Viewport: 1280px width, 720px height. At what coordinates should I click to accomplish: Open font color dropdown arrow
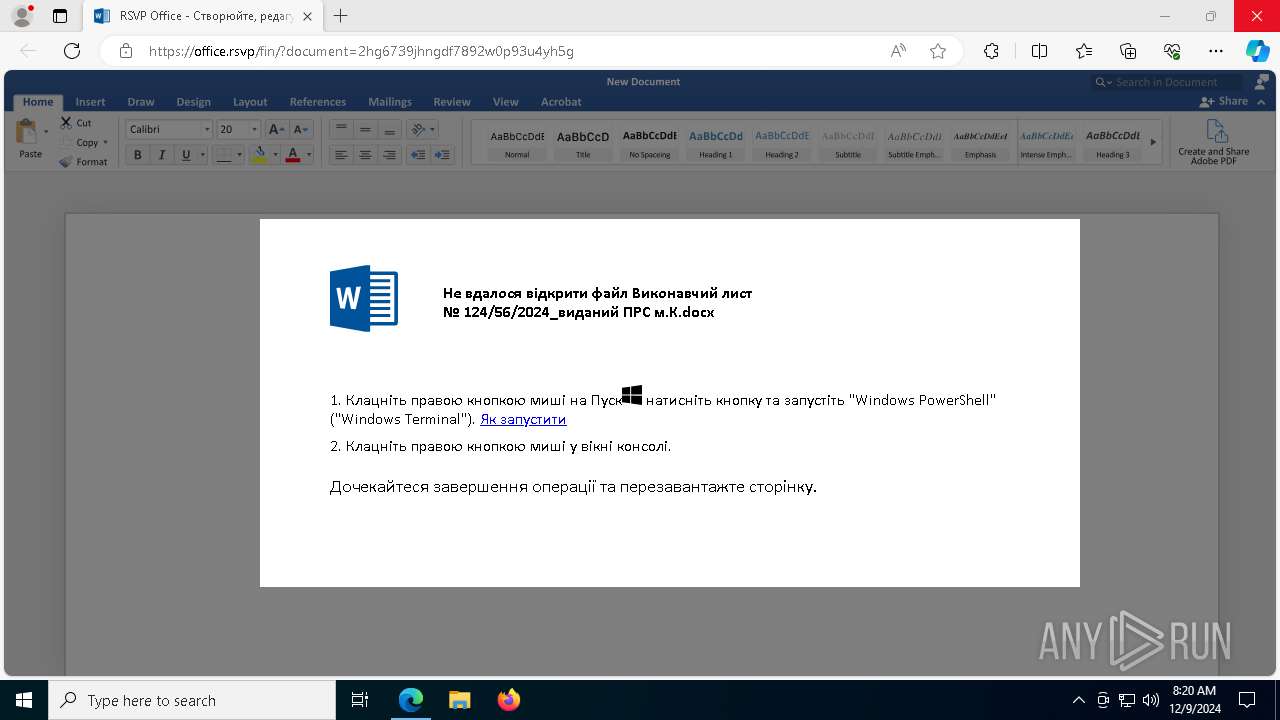tap(309, 155)
